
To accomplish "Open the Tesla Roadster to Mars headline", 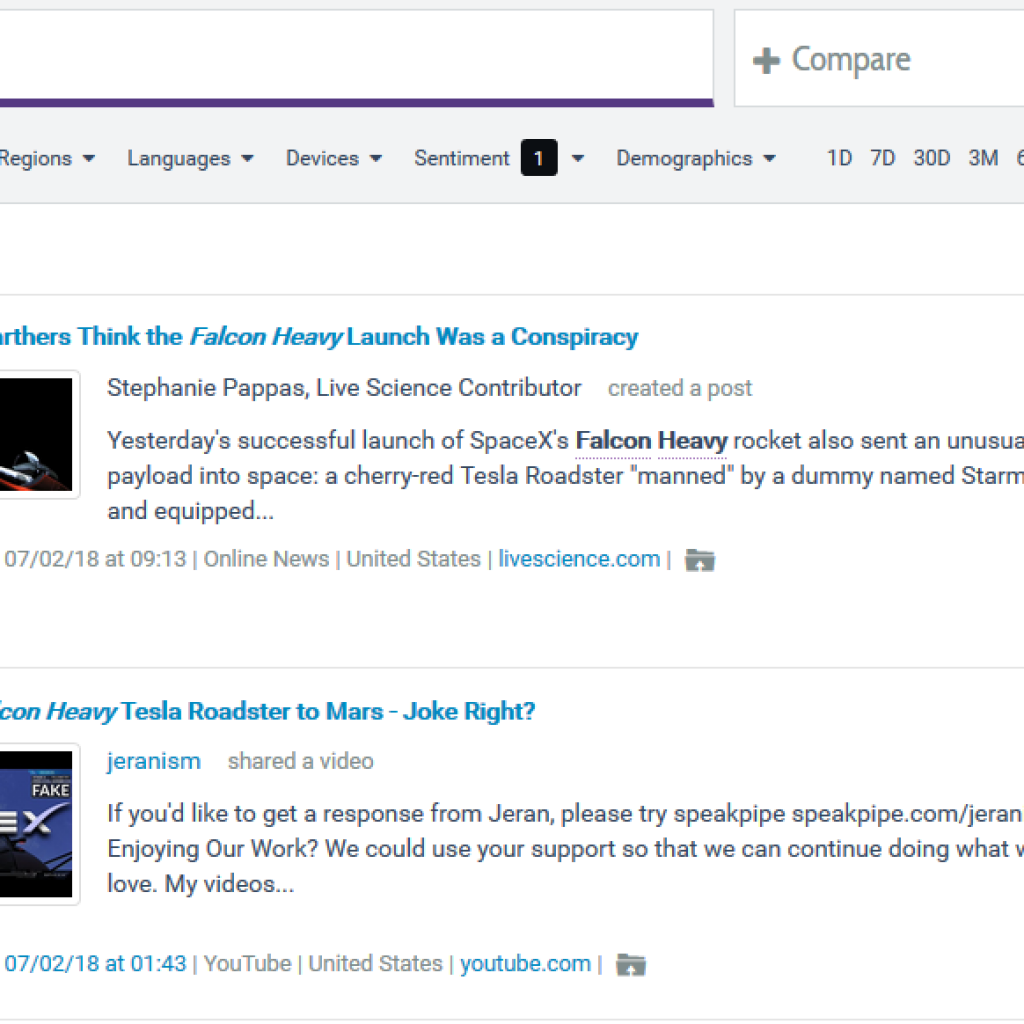I will point(267,711).
